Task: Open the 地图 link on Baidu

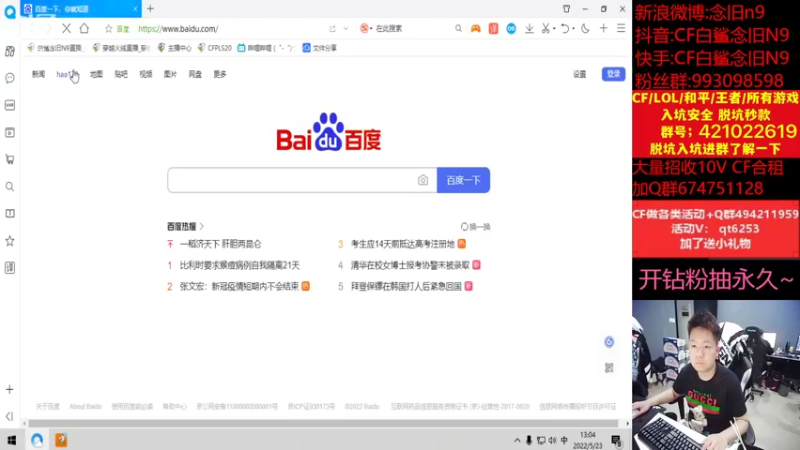Action: (x=96, y=74)
